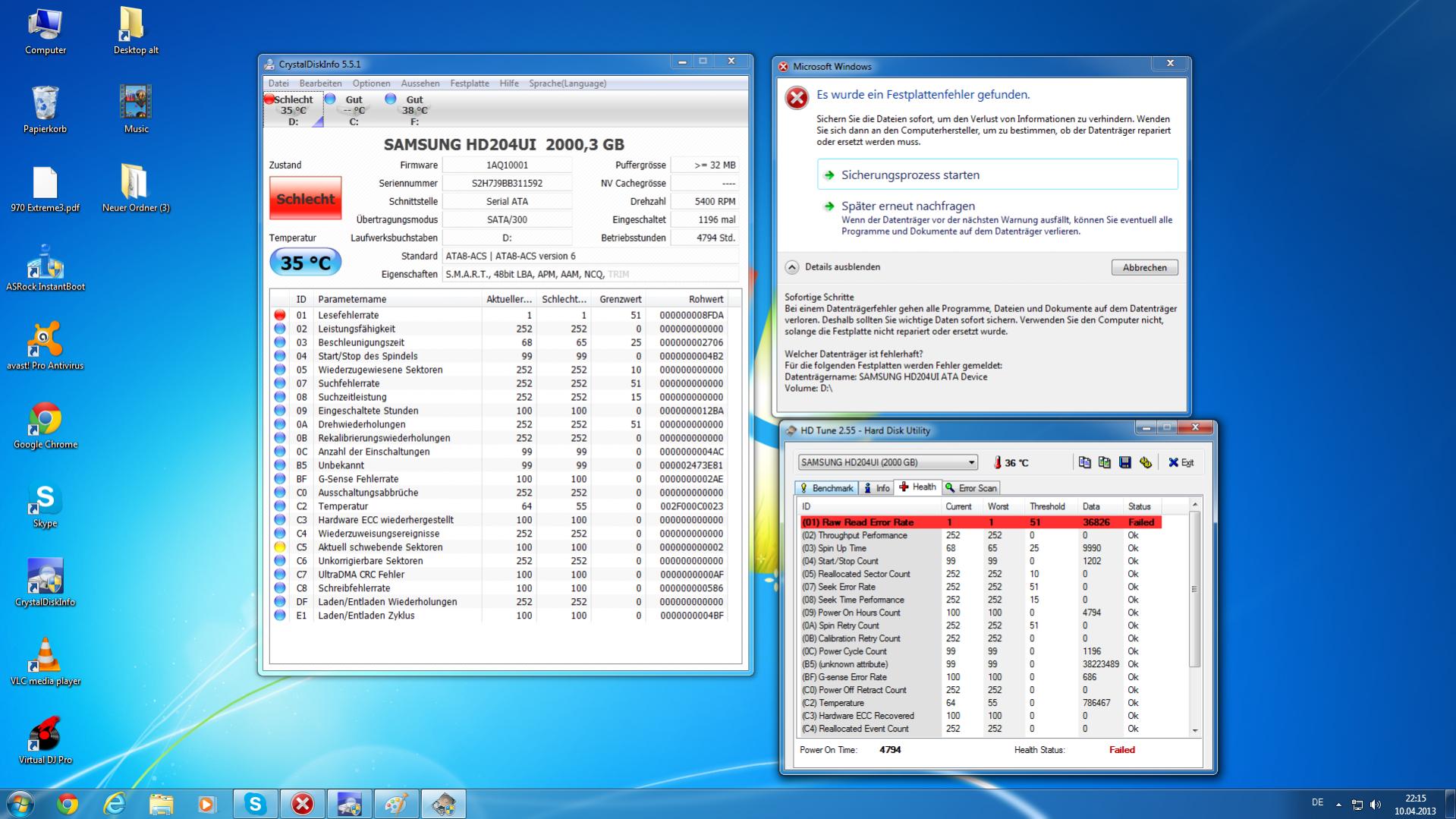The image size is (1456, 819).
Task: Select the Raw Read Error Rate row
Action: 981,522
